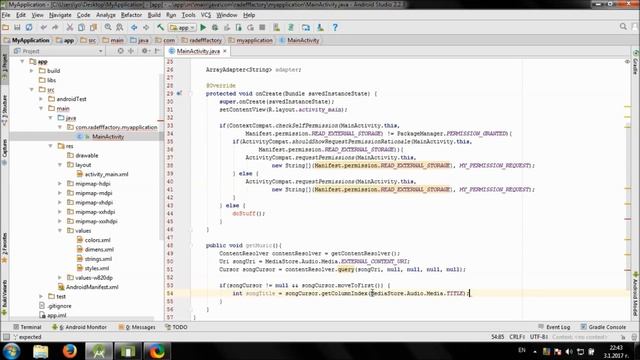Click the Redo arrow icon
Screen dimensions: 640x360
(x=55, y=27)
